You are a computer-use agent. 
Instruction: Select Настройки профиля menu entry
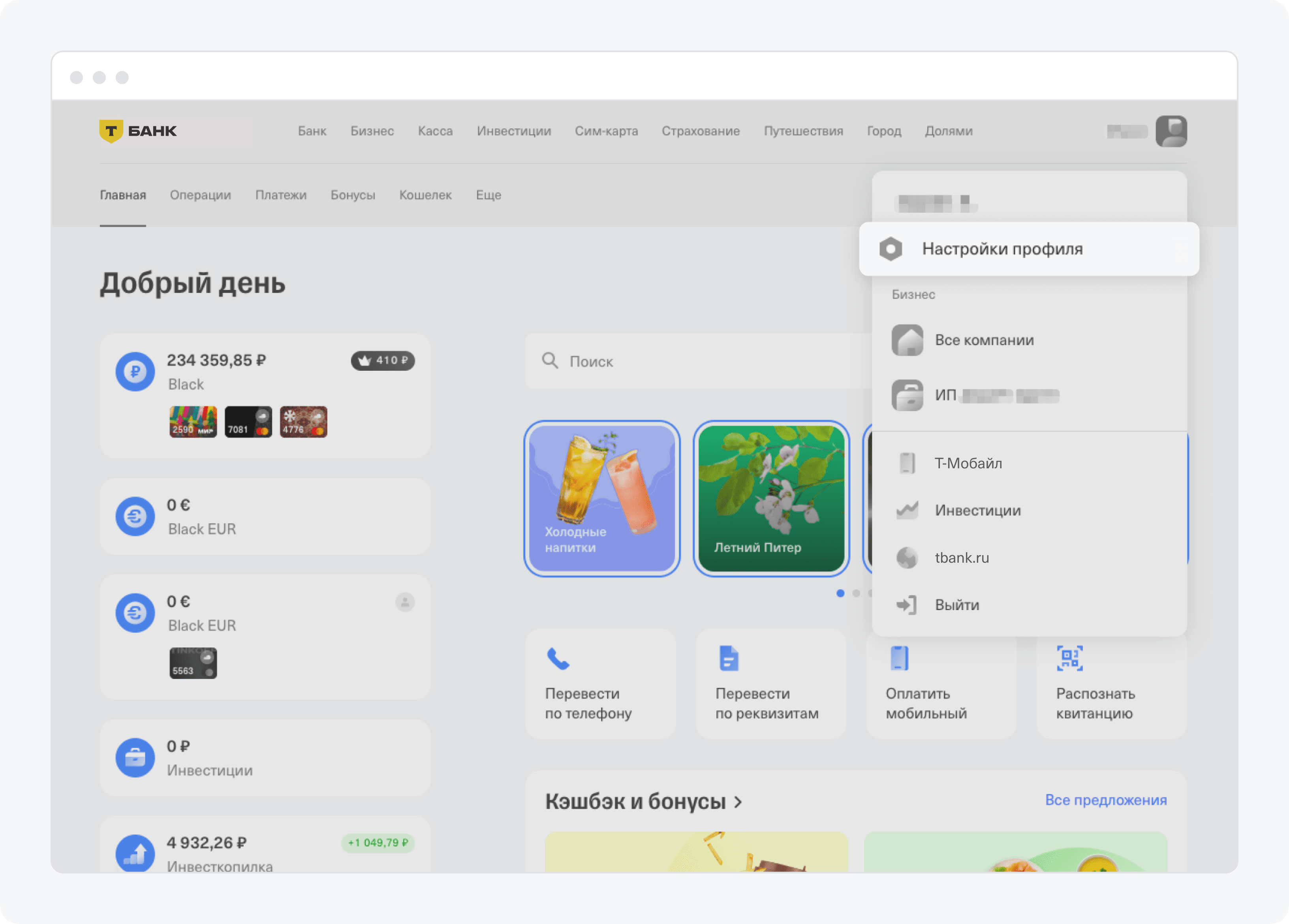1029,249
